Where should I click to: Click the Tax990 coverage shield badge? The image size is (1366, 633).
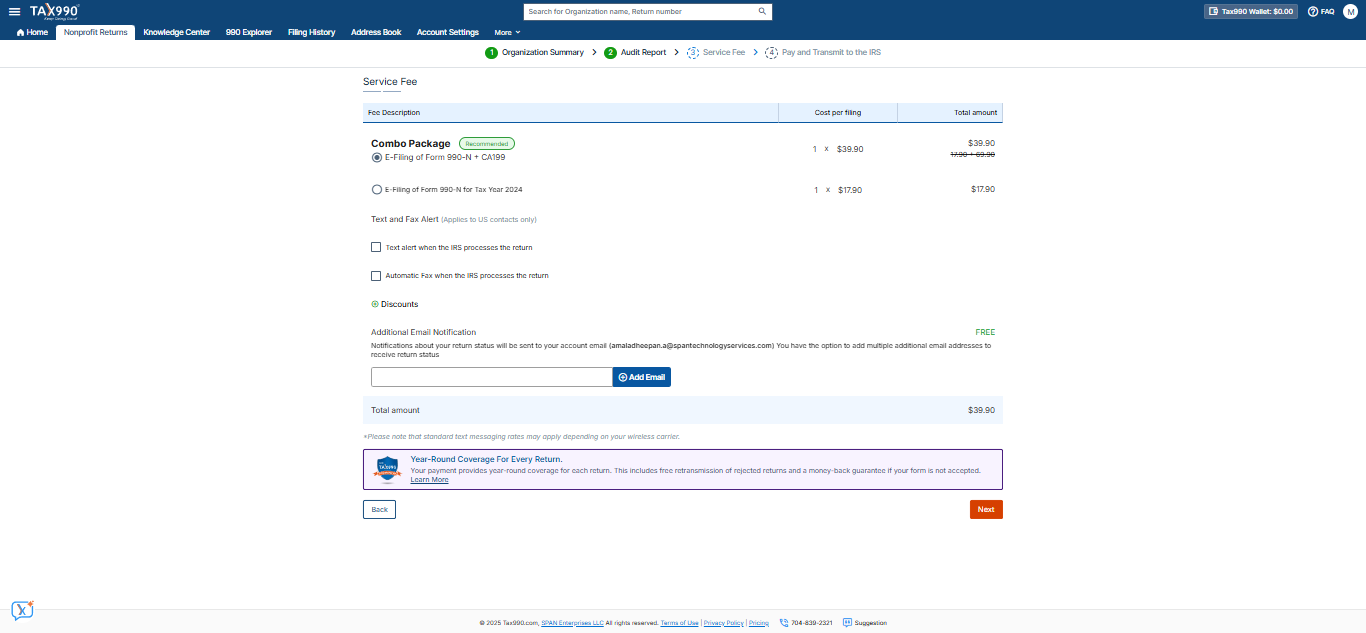pos(388,469)
